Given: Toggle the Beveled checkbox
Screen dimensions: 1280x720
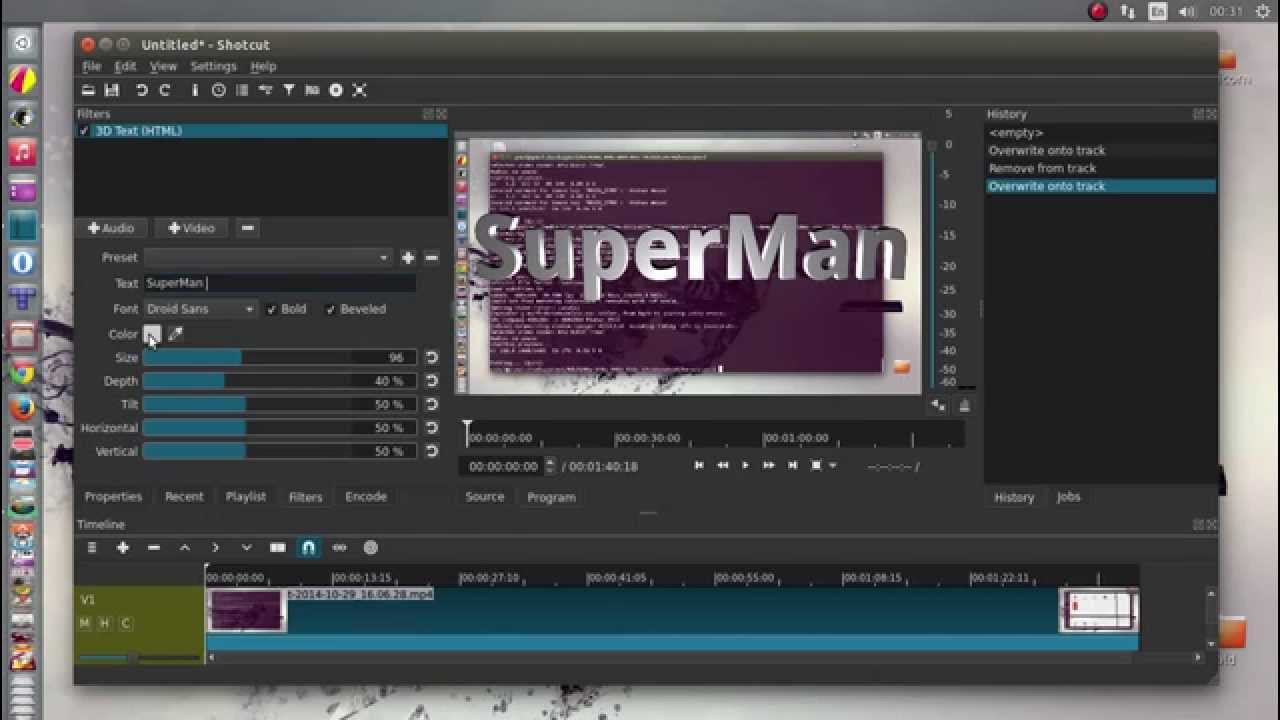Looking at the screenshot, I should point(330,309).
